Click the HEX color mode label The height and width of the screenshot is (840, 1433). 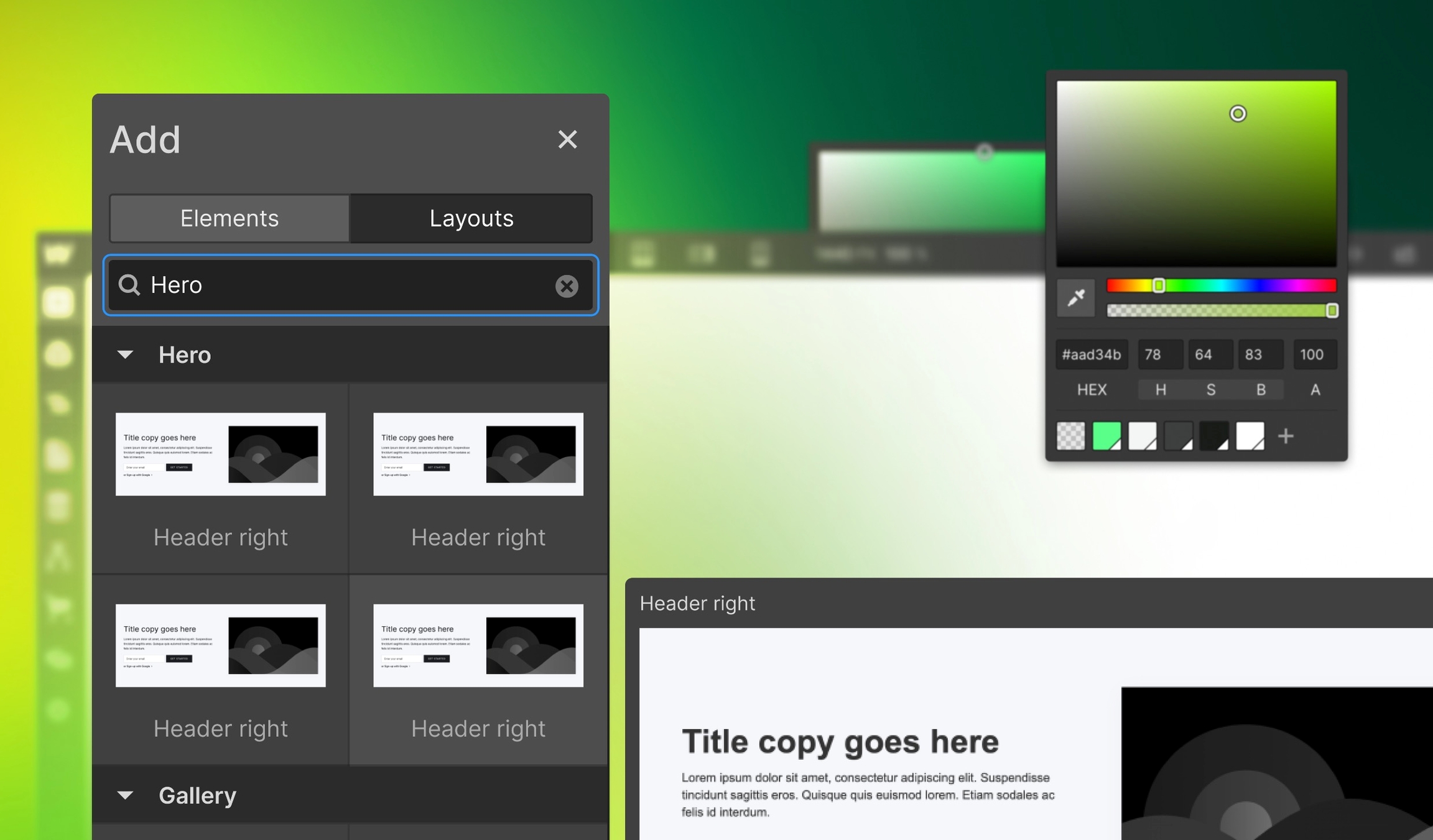1092,390
